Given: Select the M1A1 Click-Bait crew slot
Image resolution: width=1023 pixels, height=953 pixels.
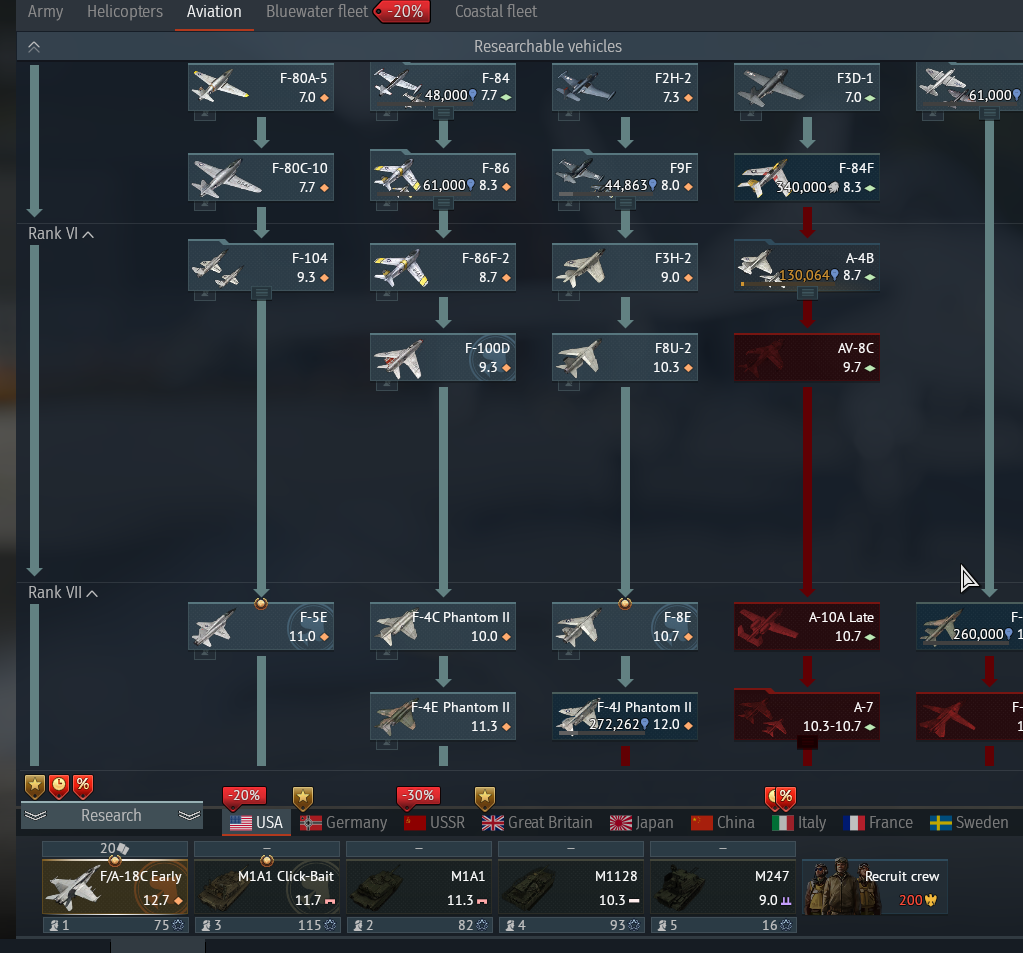Looking at the screenshot, I should (x=267, y=888).
